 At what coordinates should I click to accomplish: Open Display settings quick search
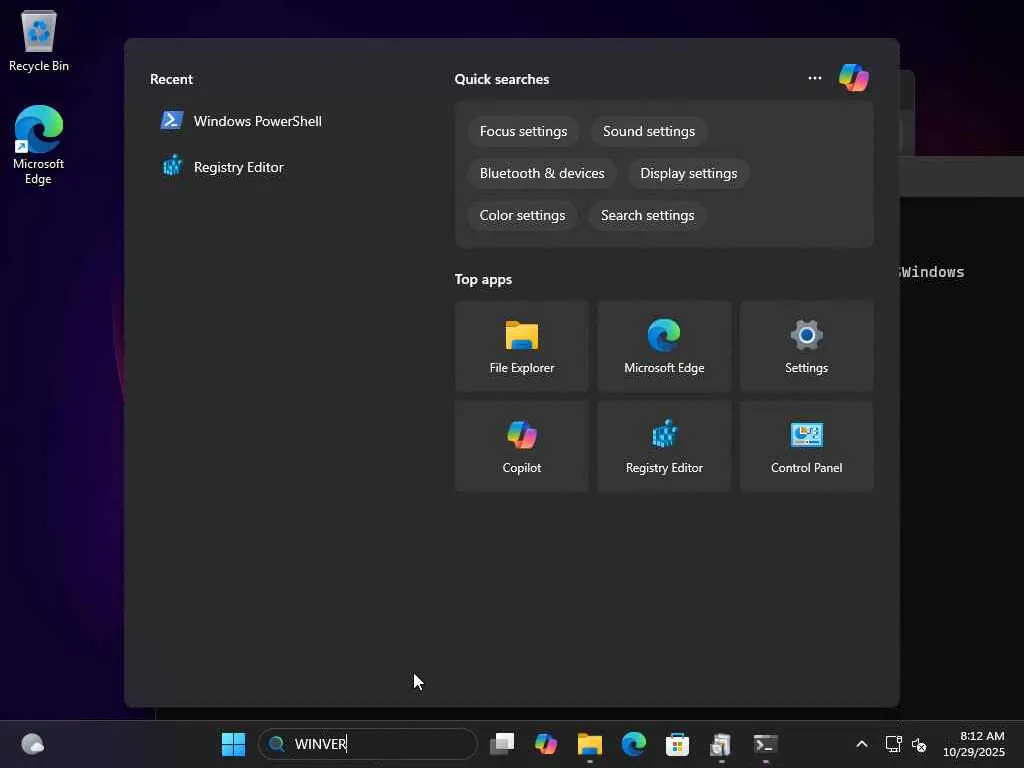point(688,173)
